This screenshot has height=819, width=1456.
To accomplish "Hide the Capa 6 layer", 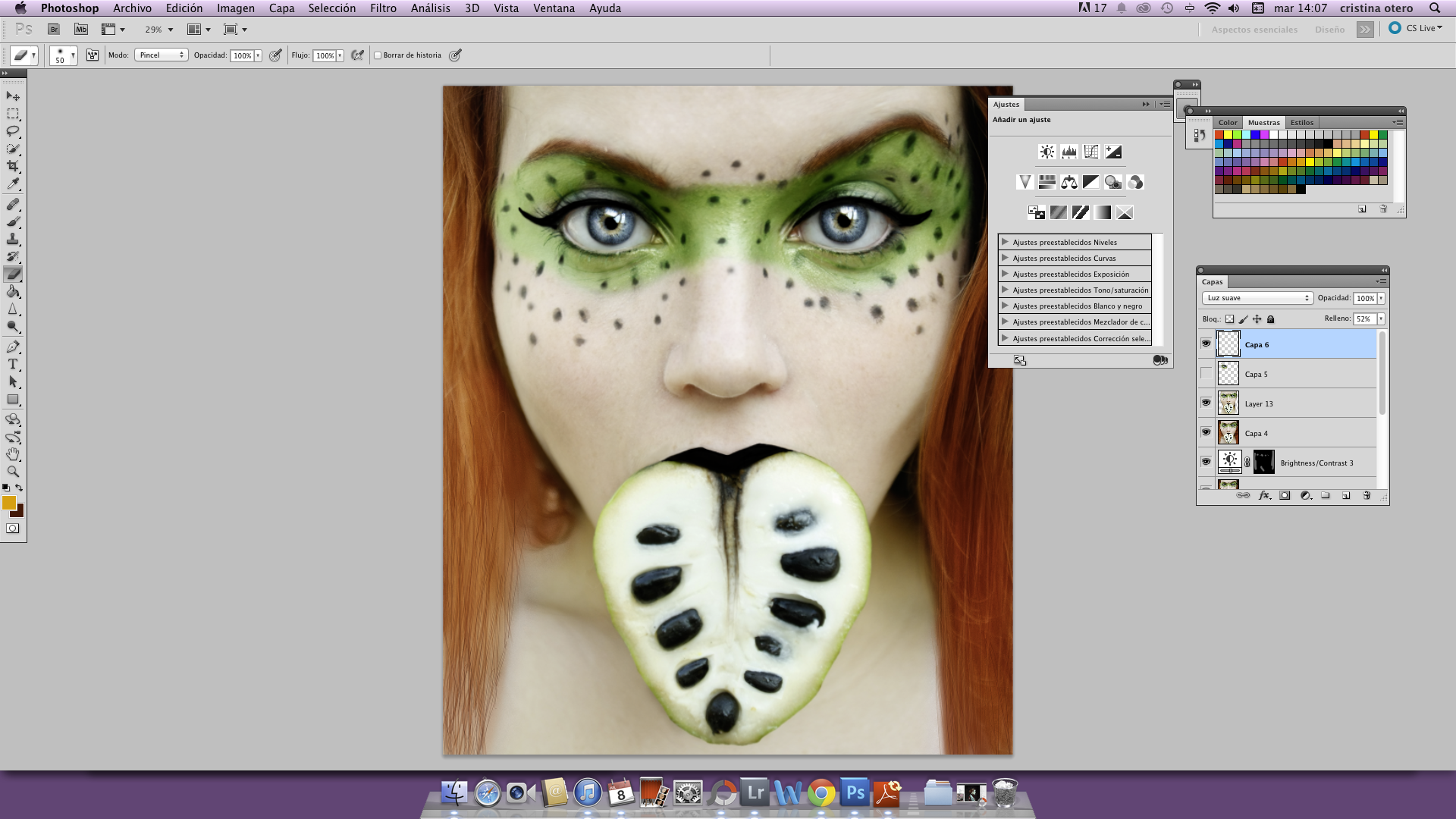I will coord(1206,344).
